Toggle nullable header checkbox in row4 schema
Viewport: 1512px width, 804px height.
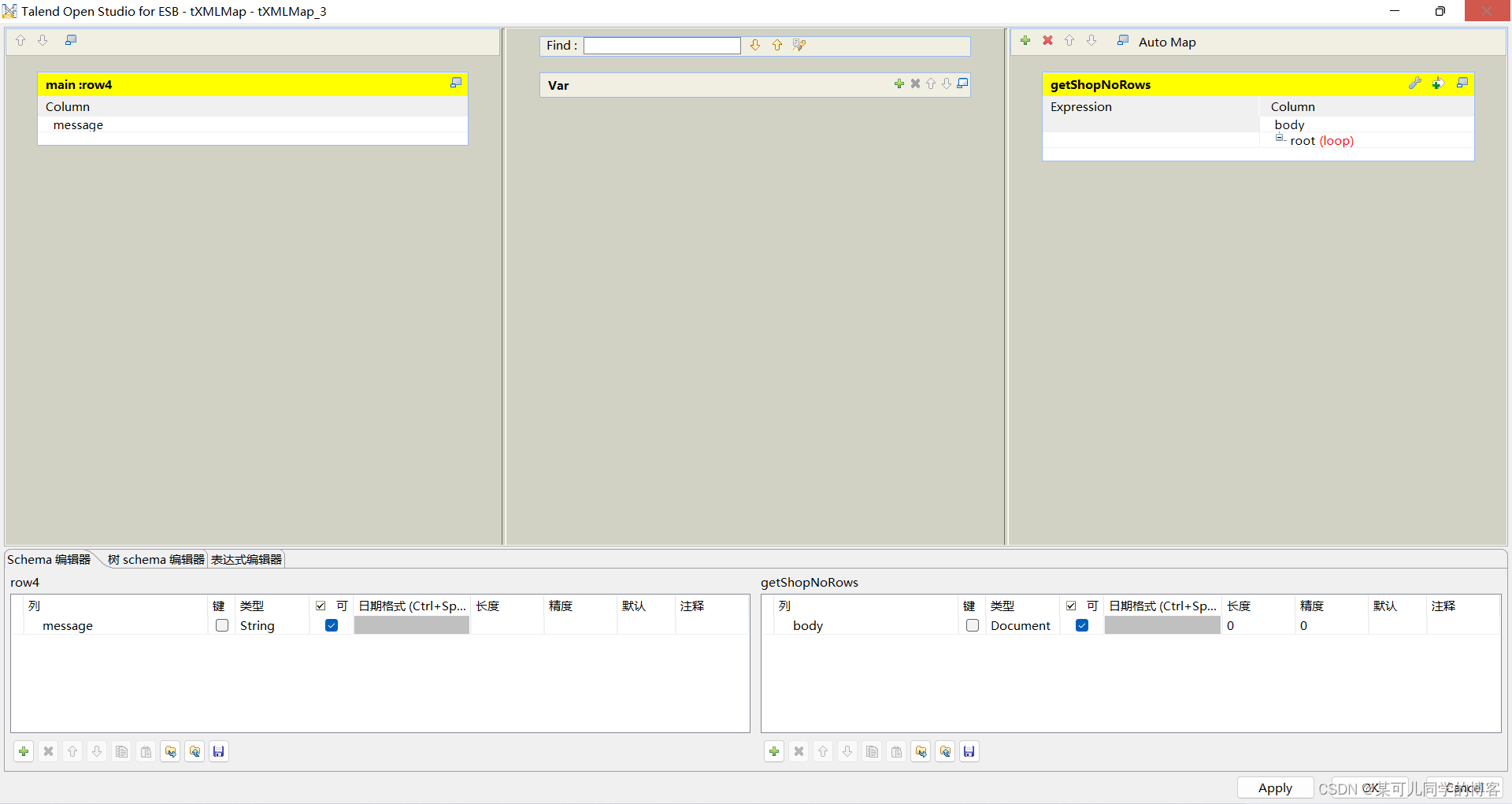click(321, 606)
